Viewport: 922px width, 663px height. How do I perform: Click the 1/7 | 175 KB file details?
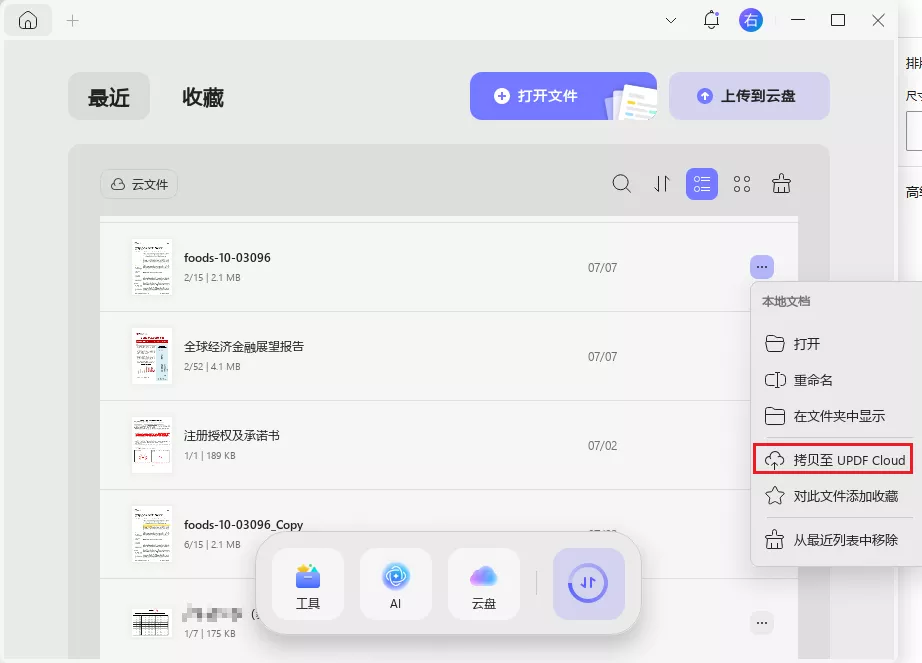click(x=209, y=634)
